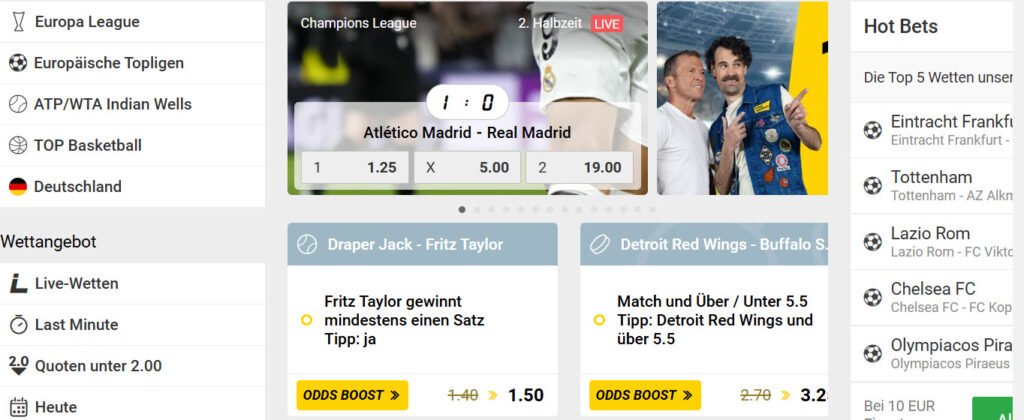This screenshot has width=1024, height=420.
Task: Select the ATP/WTA Indian Wells tennis icon
Action: coord(18,104)
